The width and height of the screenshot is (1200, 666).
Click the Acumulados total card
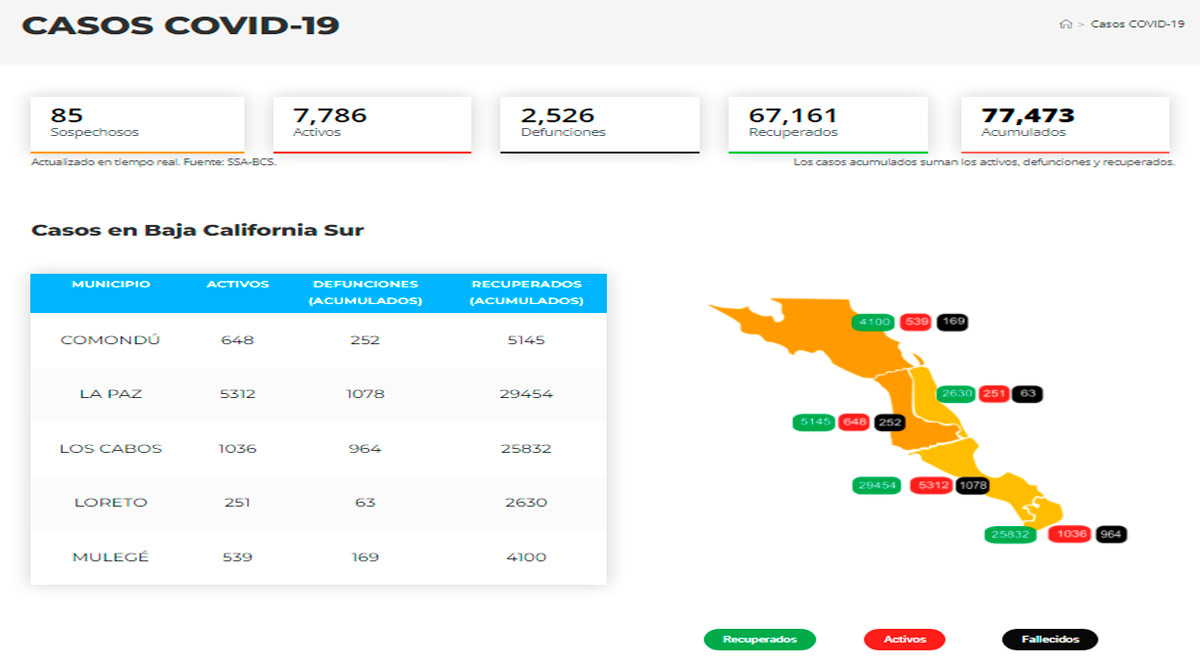(1064, 124)
